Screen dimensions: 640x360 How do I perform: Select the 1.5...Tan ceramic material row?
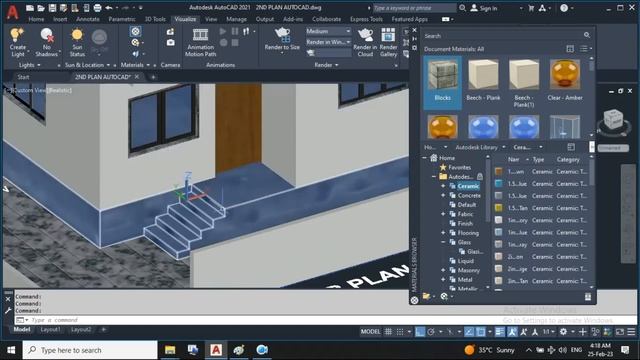click(x=541, y=208)
